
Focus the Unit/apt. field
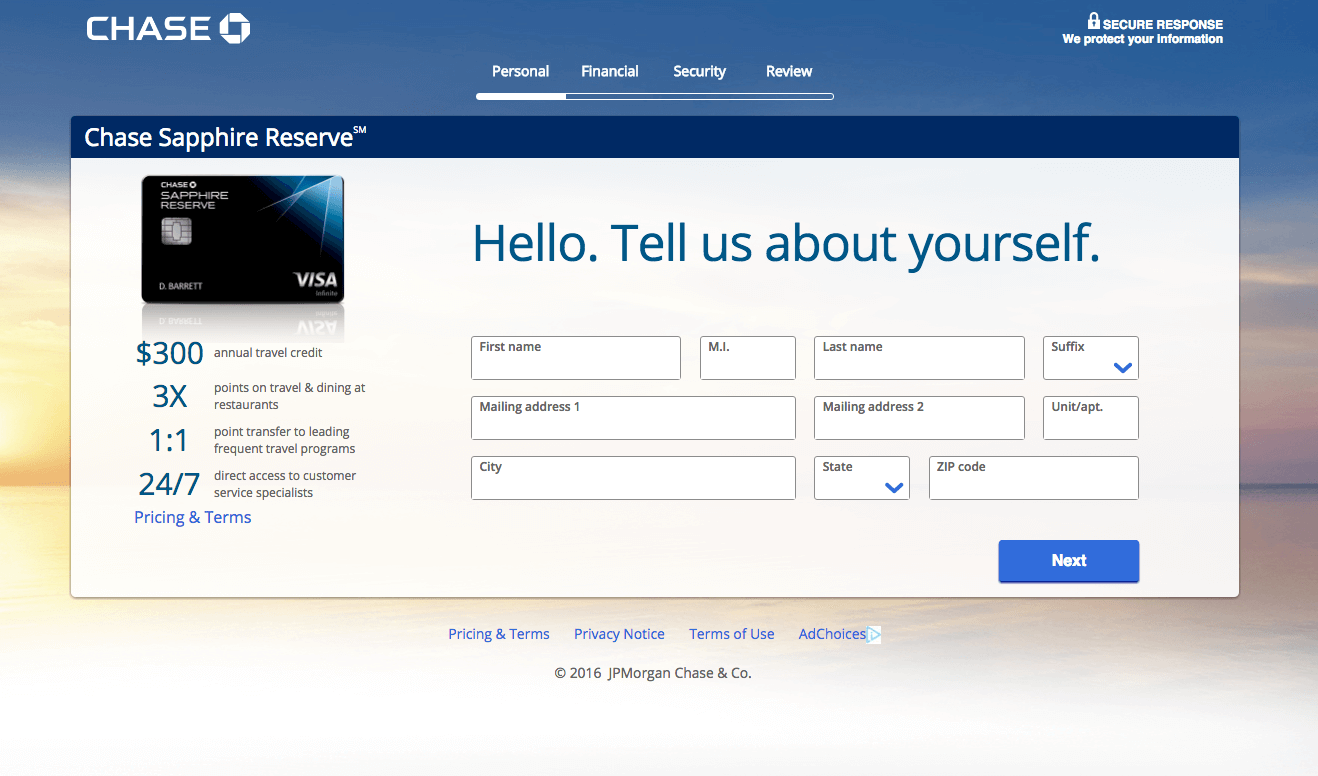pos(1091,418)
